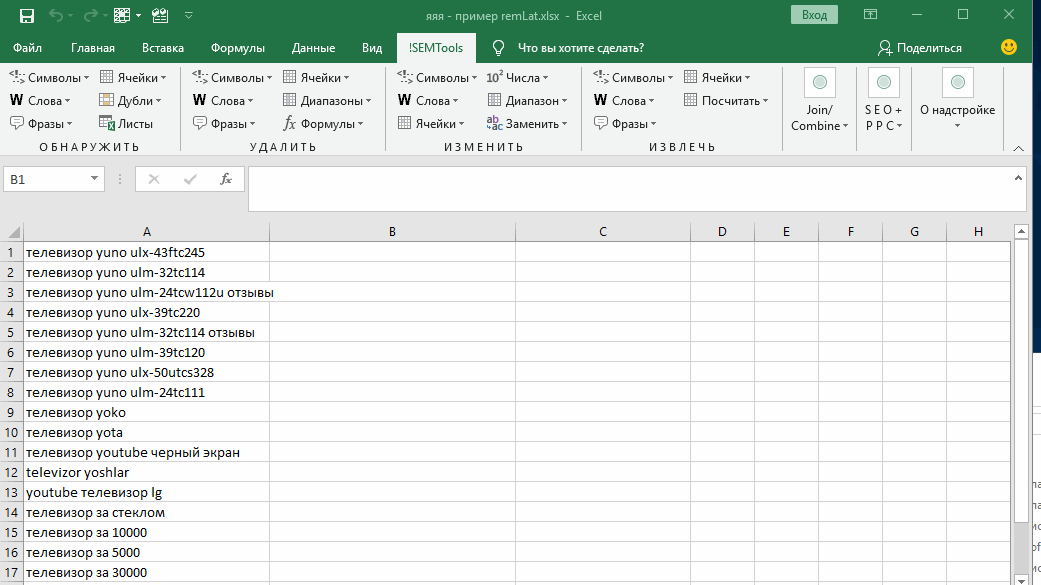Open the Данные ribbon tab

coord(313,48)
